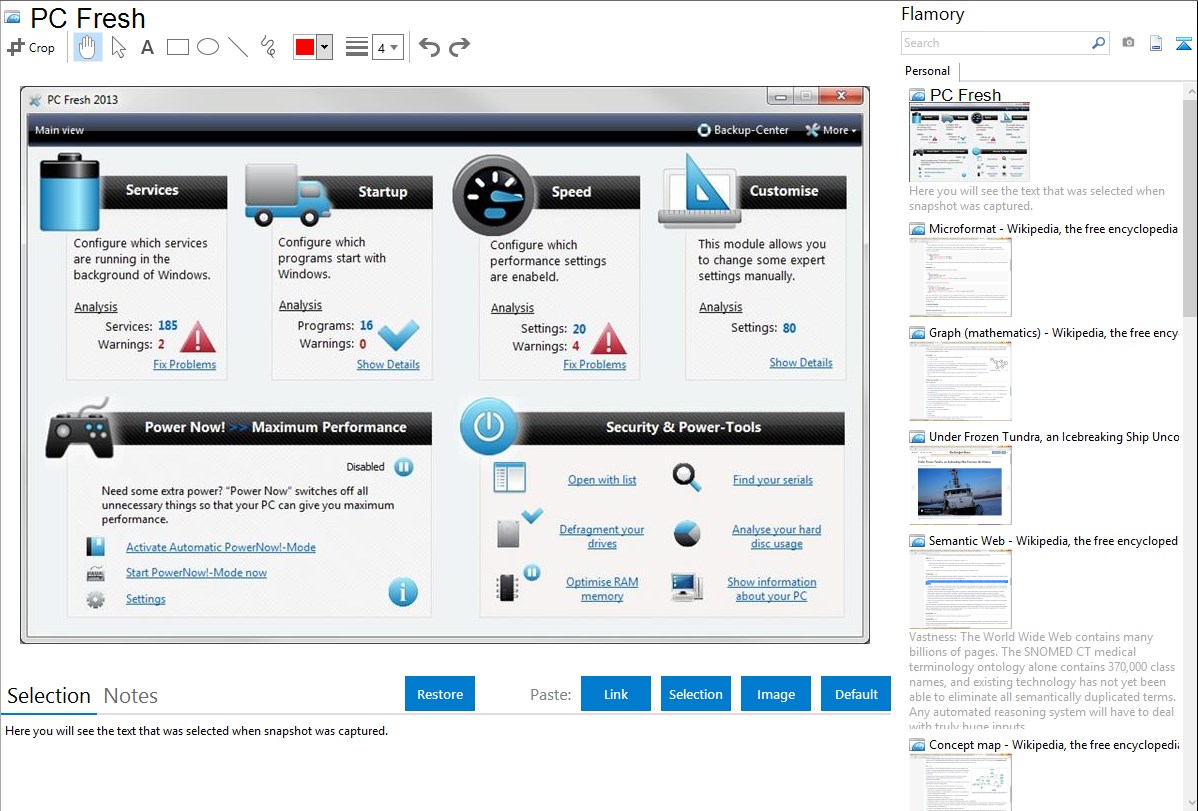Click Show information about your PC link

[772, 589]
